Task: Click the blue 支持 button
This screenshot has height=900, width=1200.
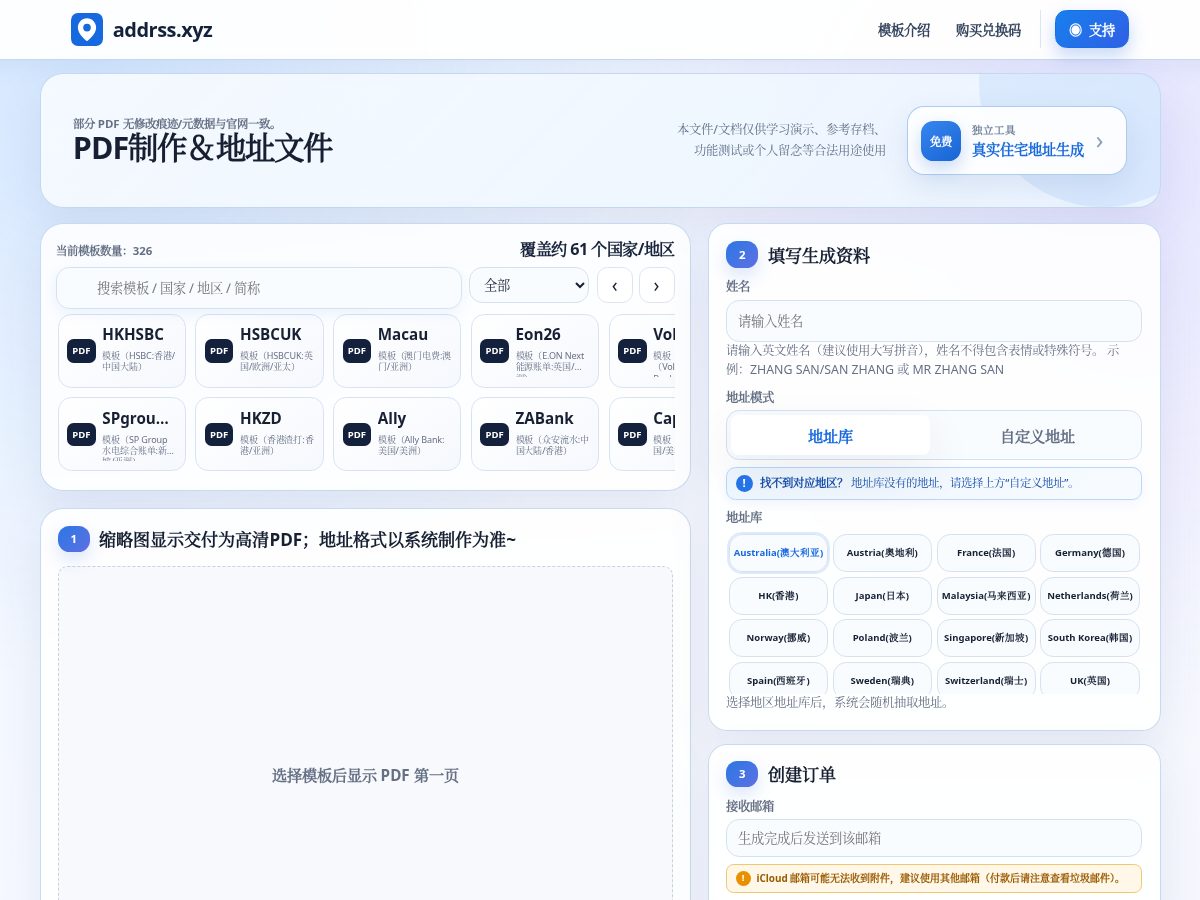Action: [x=1092, y=29]
